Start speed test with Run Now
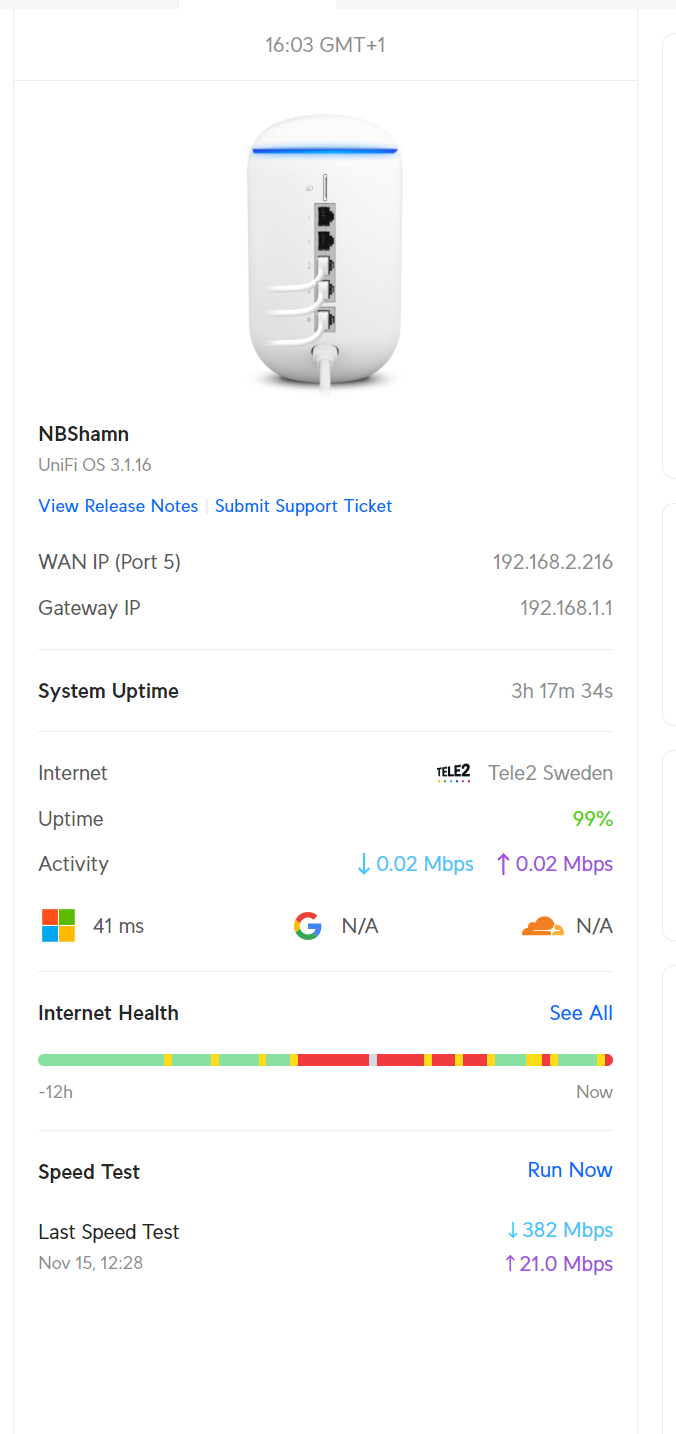 point(570,1170)
